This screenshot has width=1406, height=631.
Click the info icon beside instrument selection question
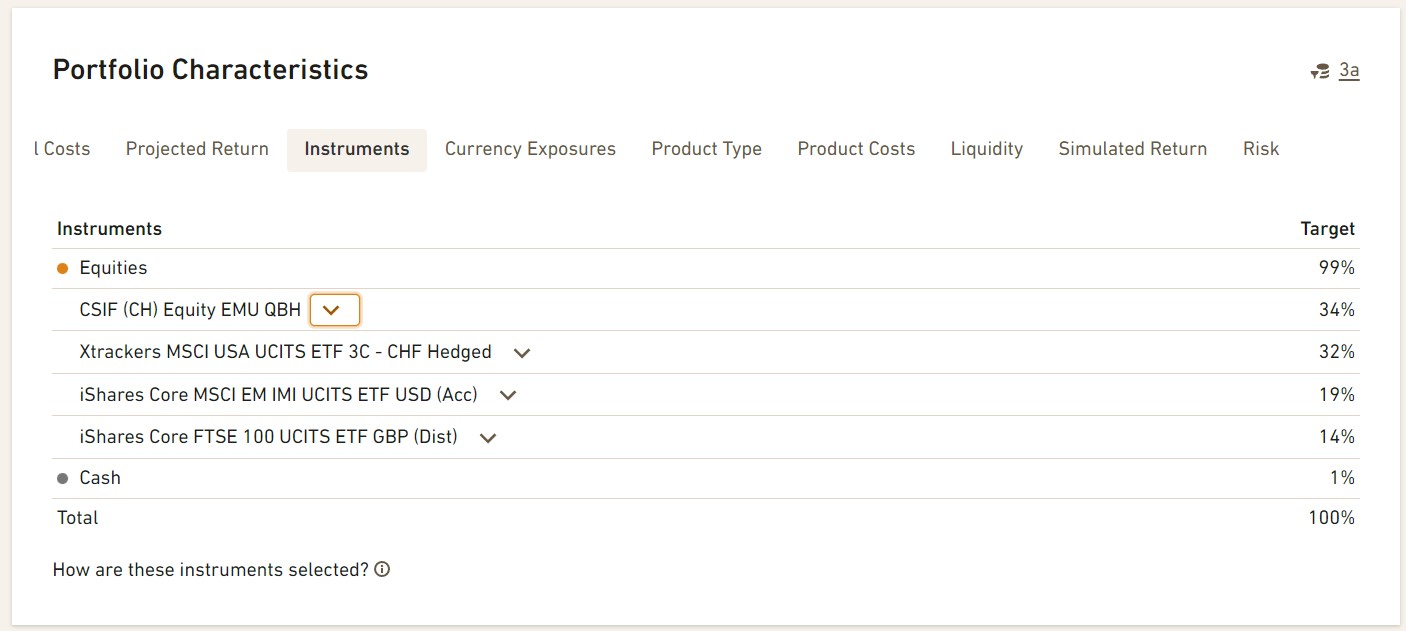point(382,570)
